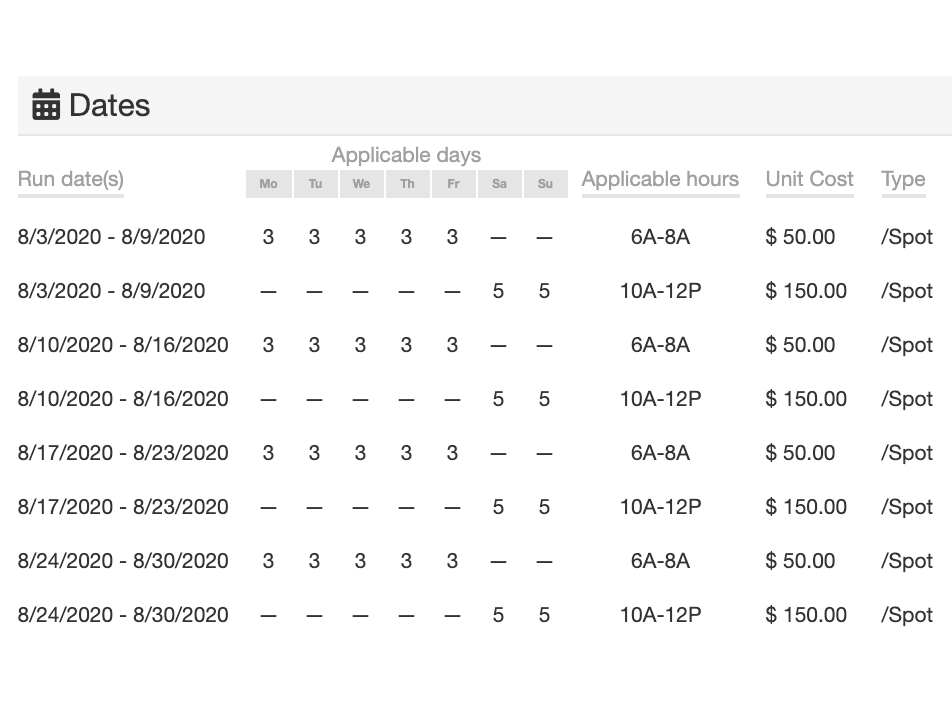952x708 pixels.
Task: Select the Mo day header
Action: pyautogui.click(x=268, y=184)
